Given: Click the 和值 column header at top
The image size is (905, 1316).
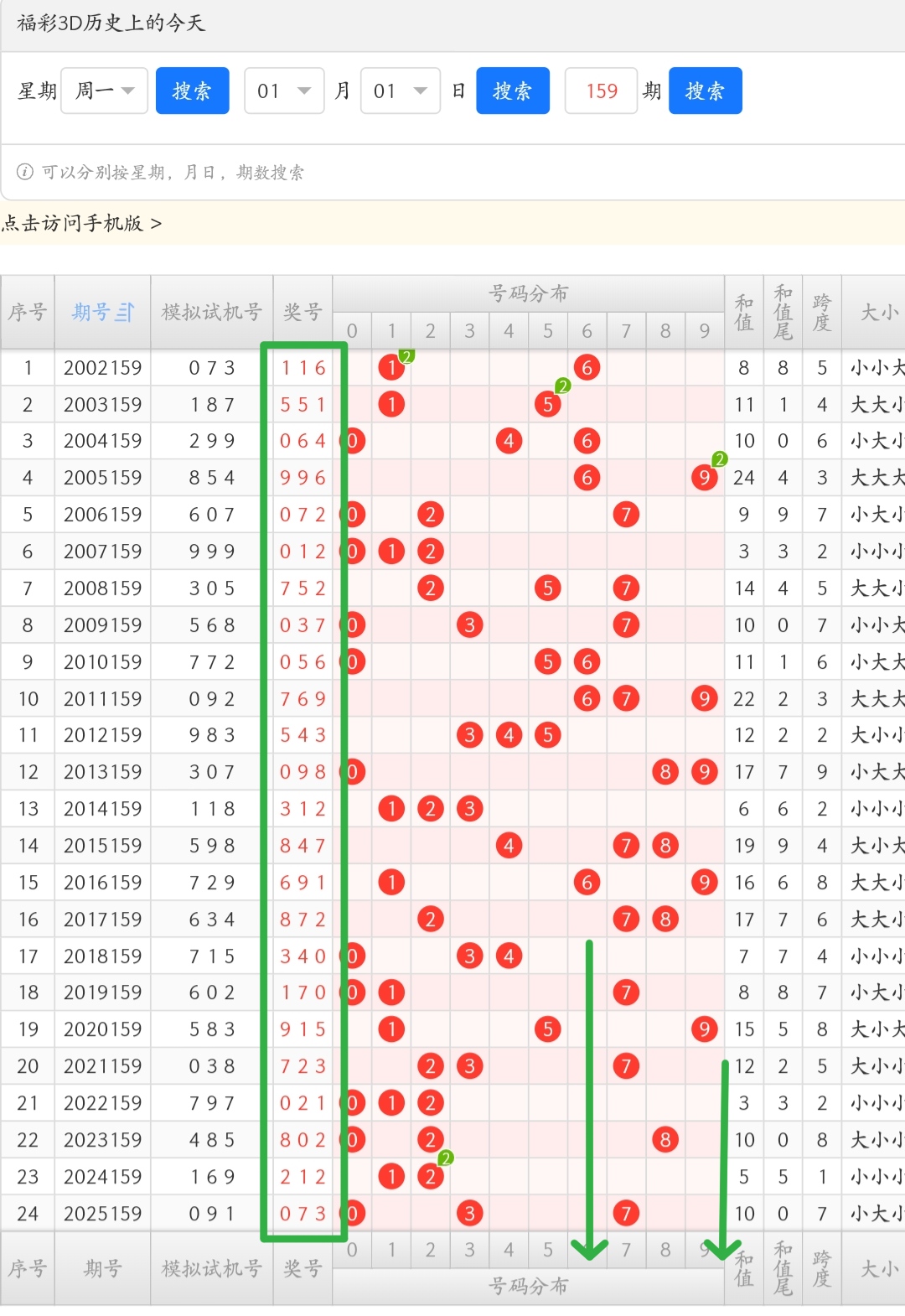Looking at the screenshot, I should [x=744, y=313].
